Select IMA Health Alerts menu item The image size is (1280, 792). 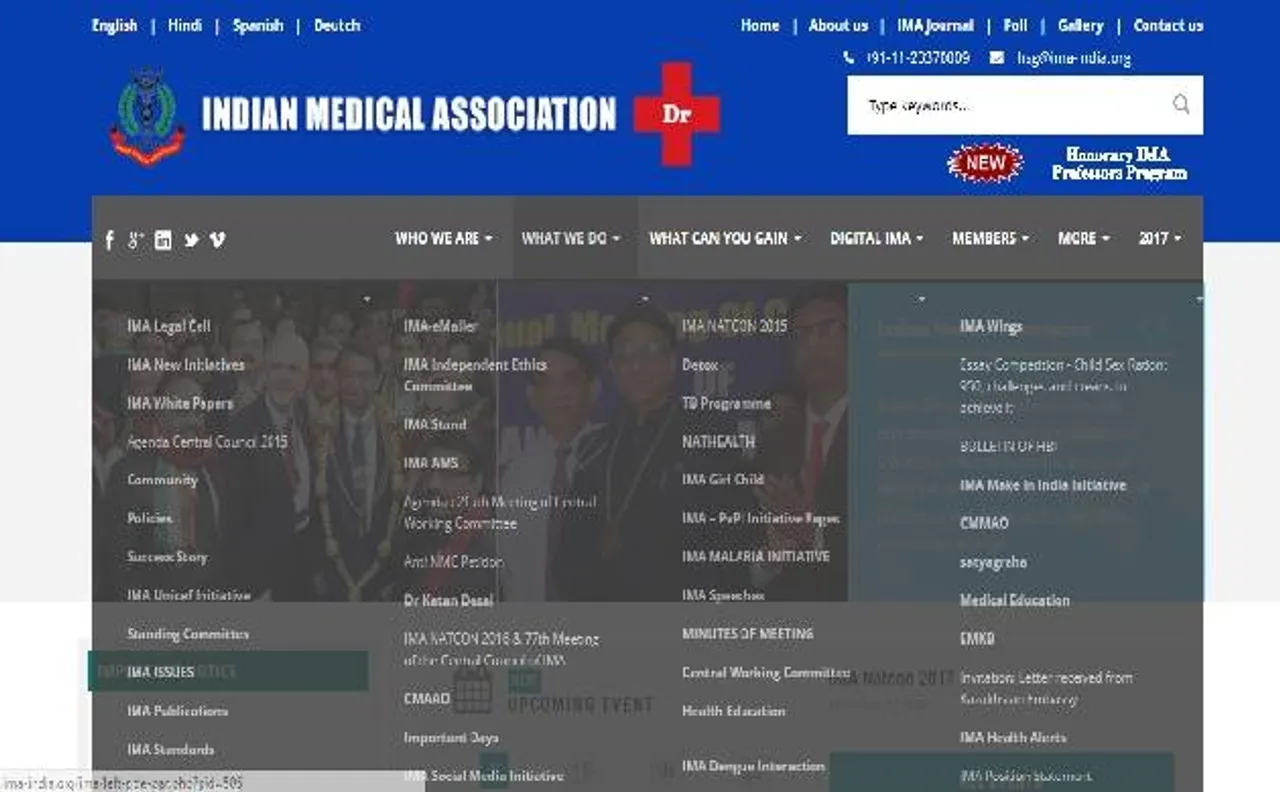tap(1012, 737)
